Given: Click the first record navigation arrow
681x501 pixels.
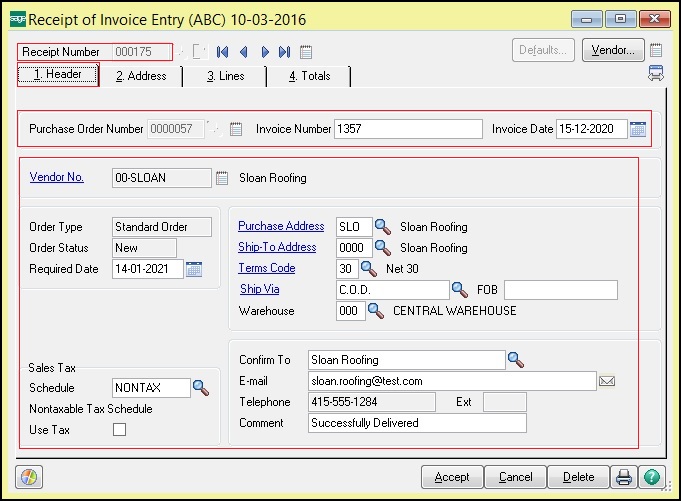Looking at the screenshot, I should point(222,52).
